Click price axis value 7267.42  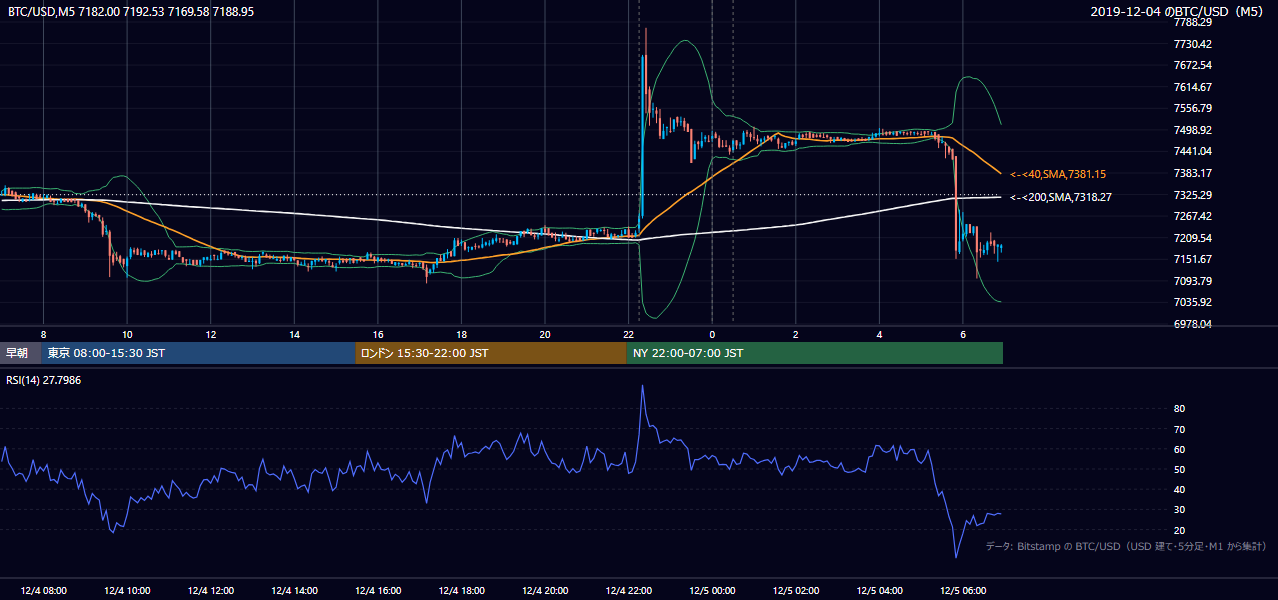click(1193, 216)
